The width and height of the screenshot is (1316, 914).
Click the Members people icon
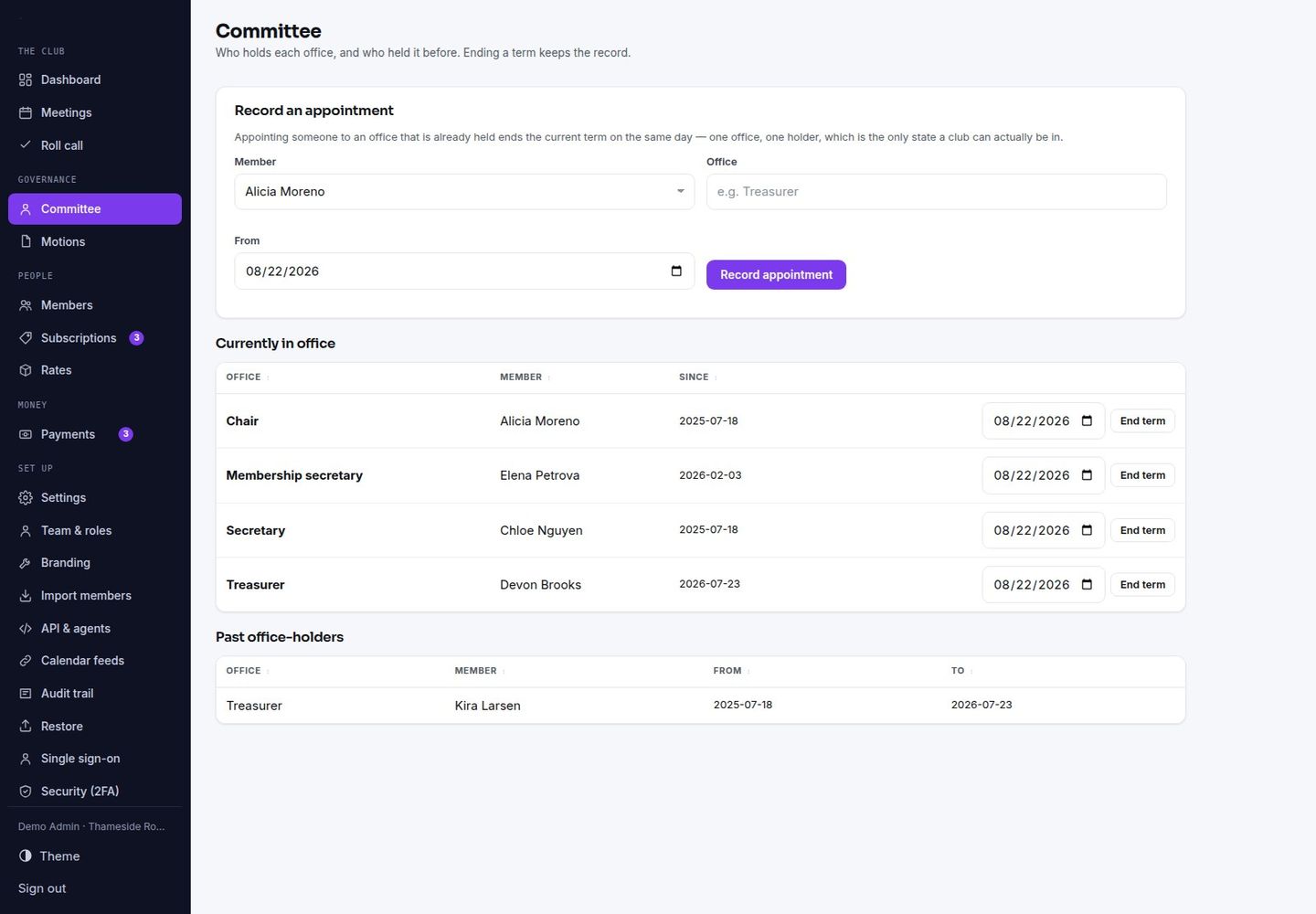26,305
